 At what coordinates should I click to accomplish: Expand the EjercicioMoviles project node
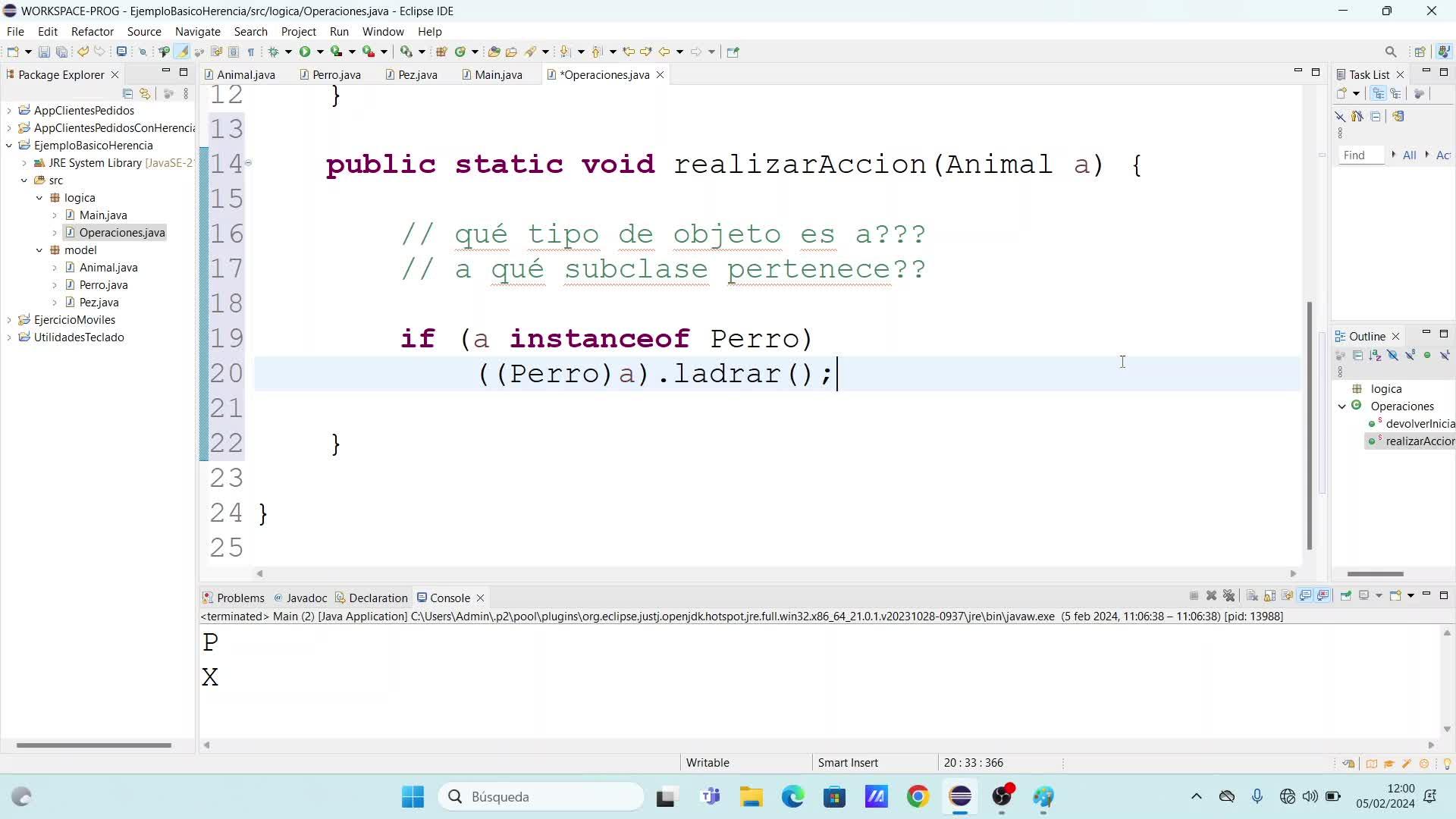point(9,320)
